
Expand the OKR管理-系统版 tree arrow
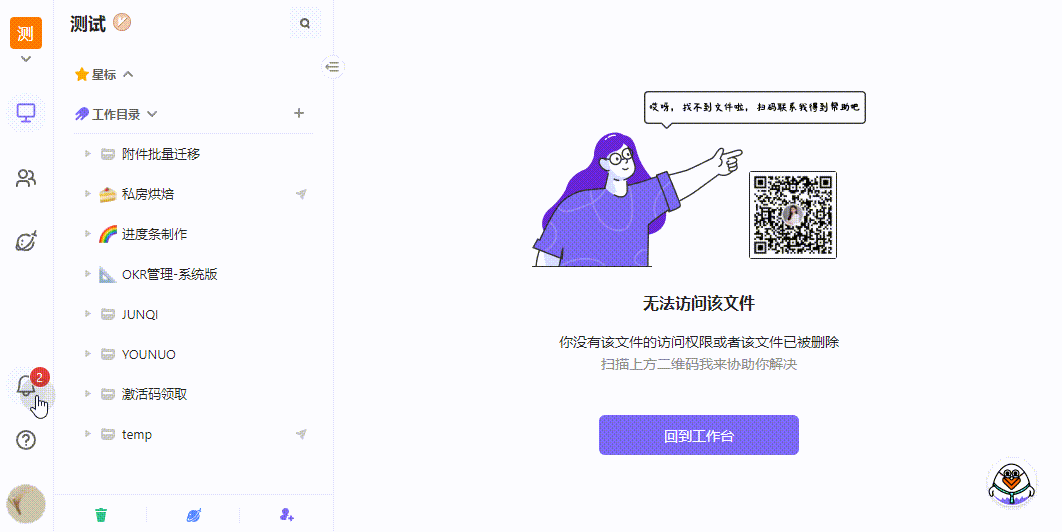(87, 274)
